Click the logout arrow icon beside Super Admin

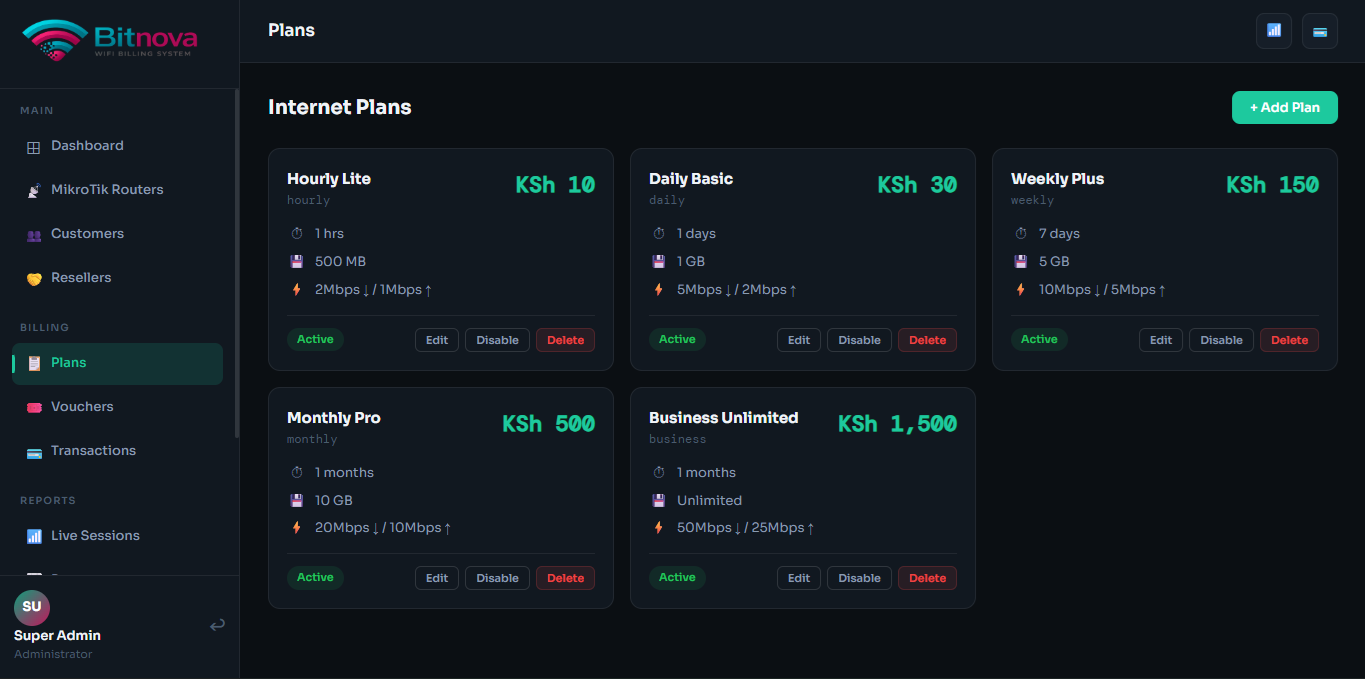(x=217, y=625)
